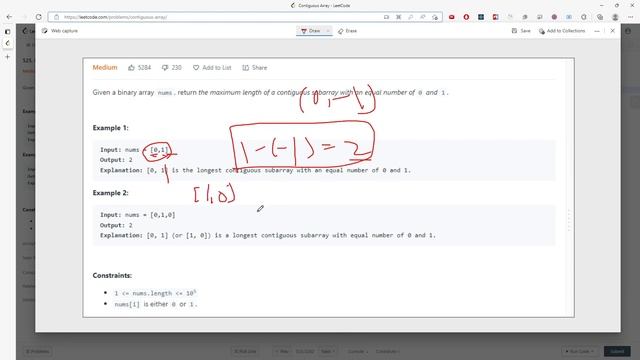Close the Web capture overlay
Screen dimensions: 640x360
(612, 31)
